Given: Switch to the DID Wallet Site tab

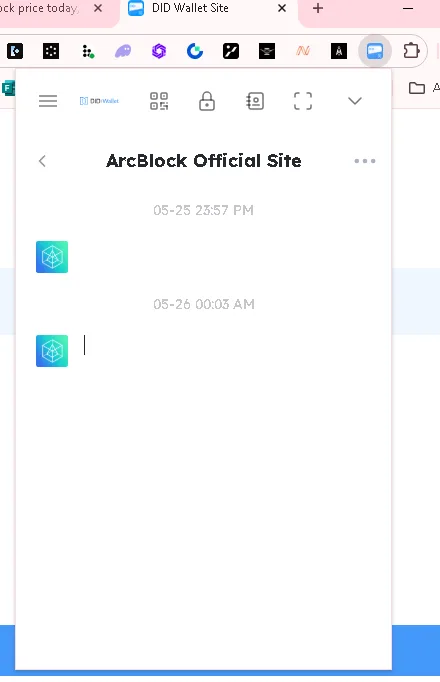Looking at the screenshot, I should click(x=190, y=8).
